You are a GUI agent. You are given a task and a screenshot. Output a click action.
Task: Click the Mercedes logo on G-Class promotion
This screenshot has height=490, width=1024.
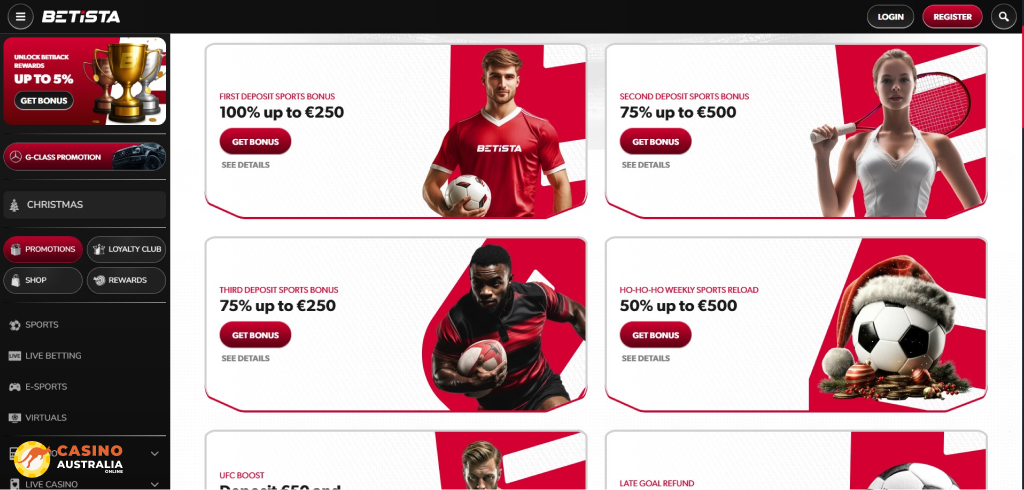(x=16, y=157)
